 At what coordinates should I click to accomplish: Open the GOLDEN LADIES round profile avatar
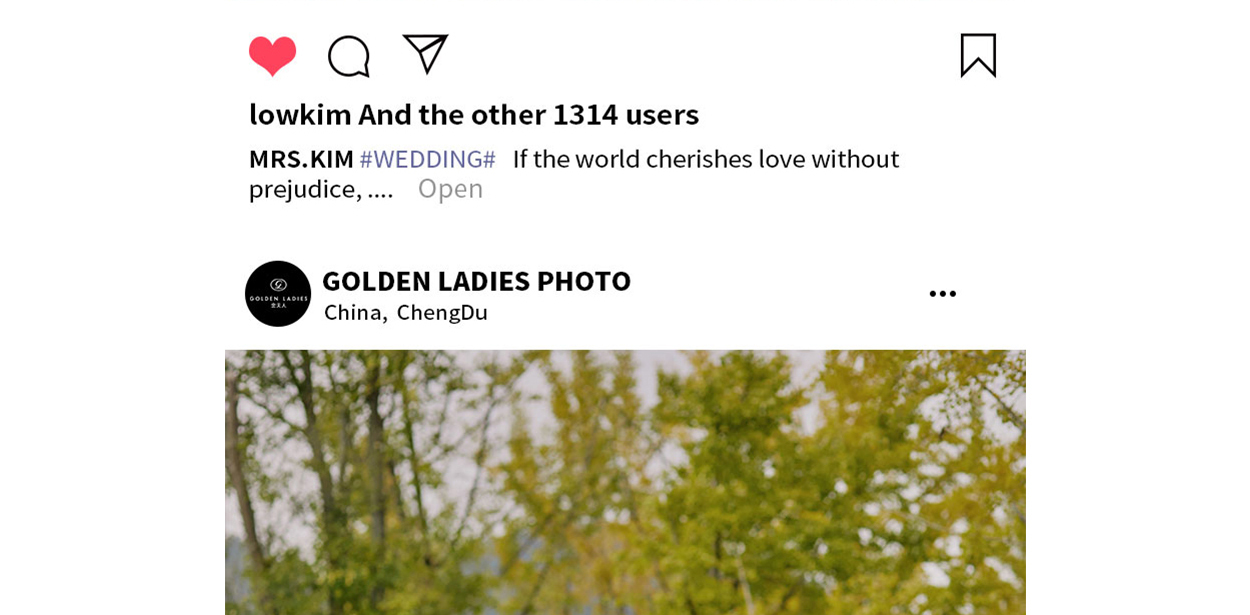point(278,294)
